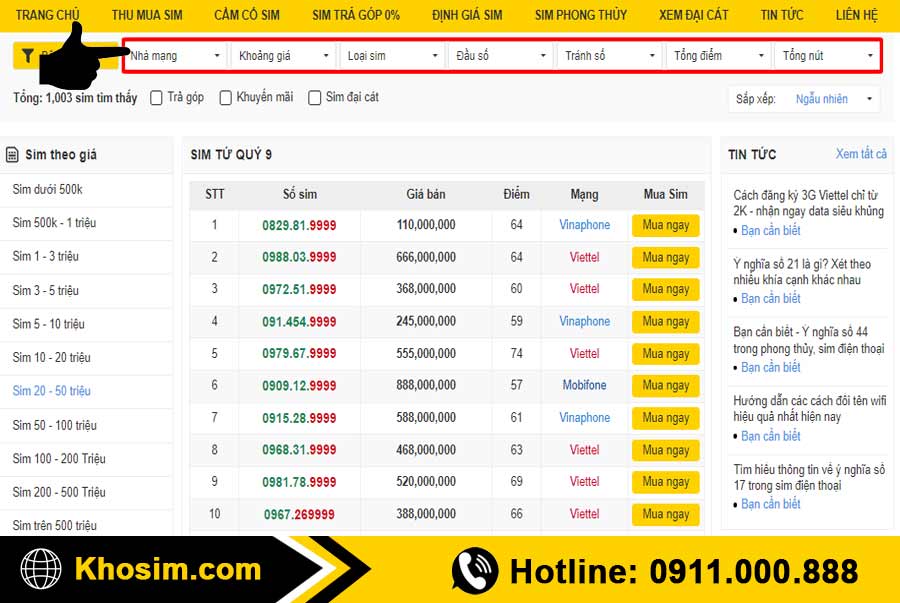This screenshot has width=900, height=603.
Task: Open sim number 0909.12.9999
Action: pyautogui.click(x=299, y=386)
